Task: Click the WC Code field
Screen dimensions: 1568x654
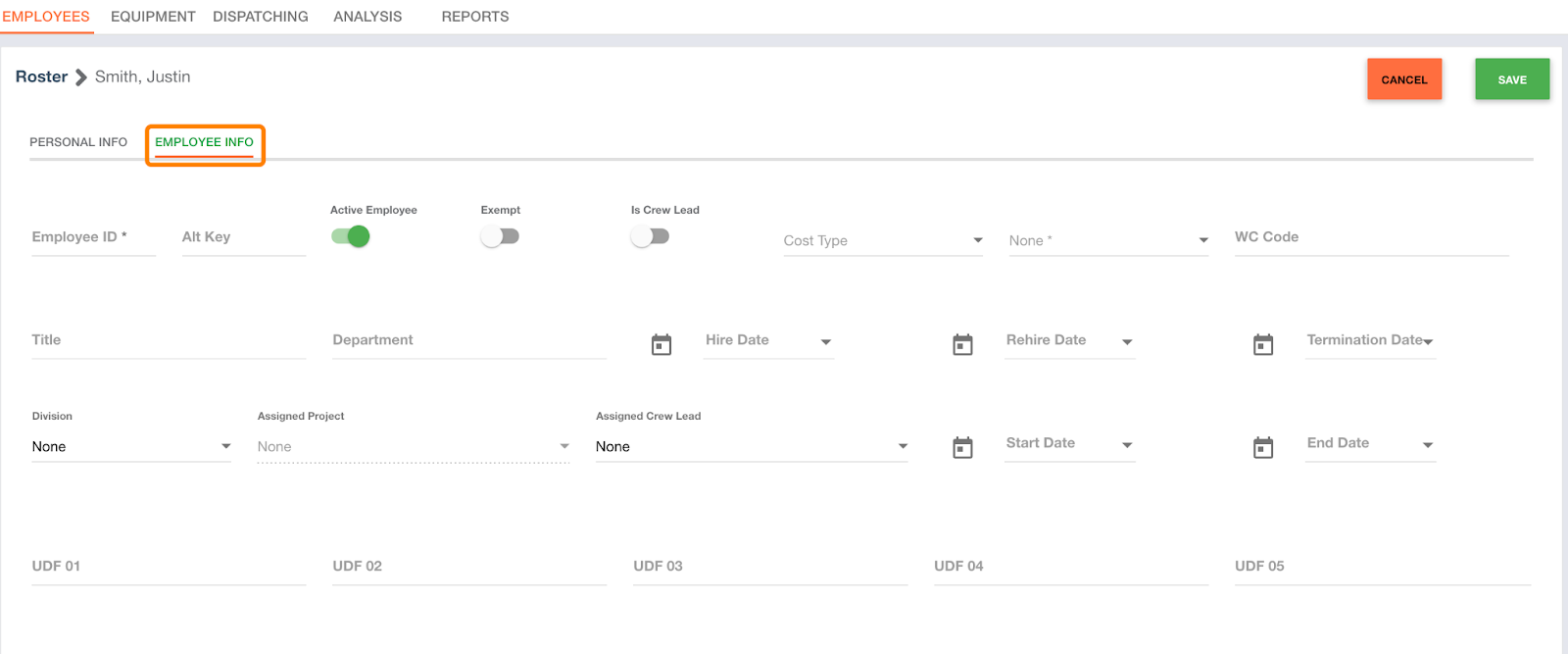Action: (x=1371, y=237)
